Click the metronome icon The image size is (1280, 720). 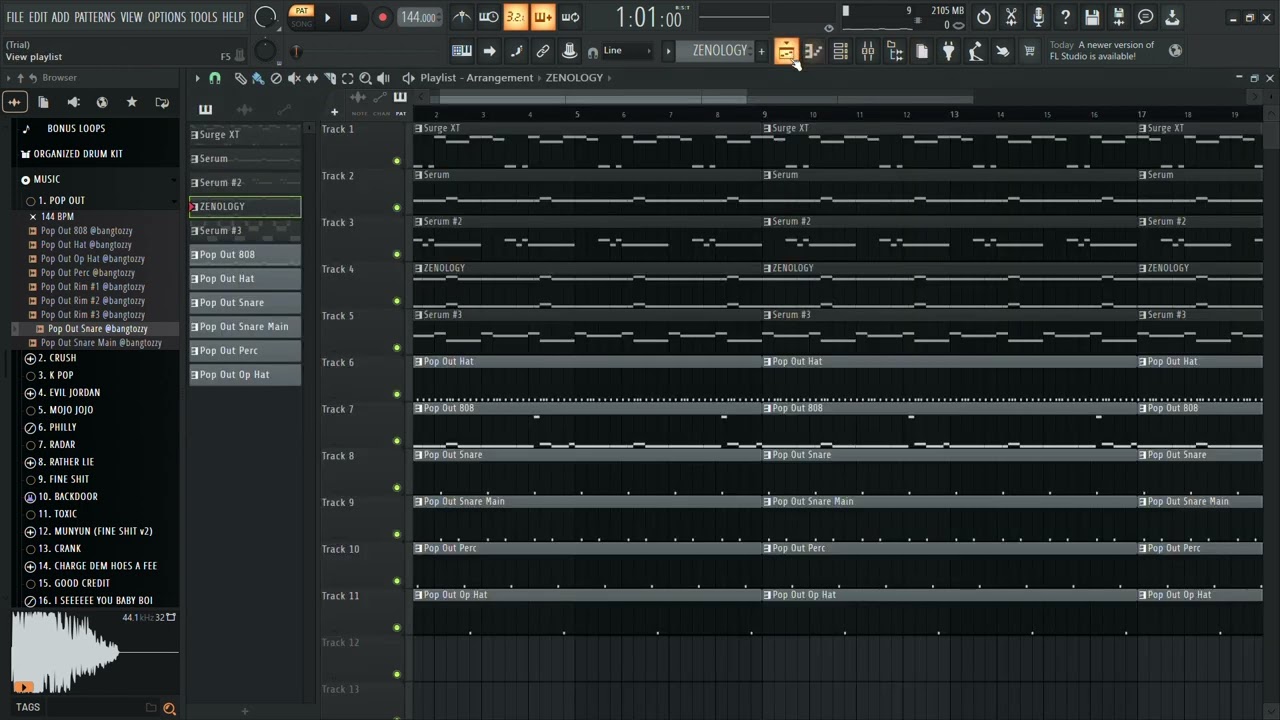click(461, 17)
